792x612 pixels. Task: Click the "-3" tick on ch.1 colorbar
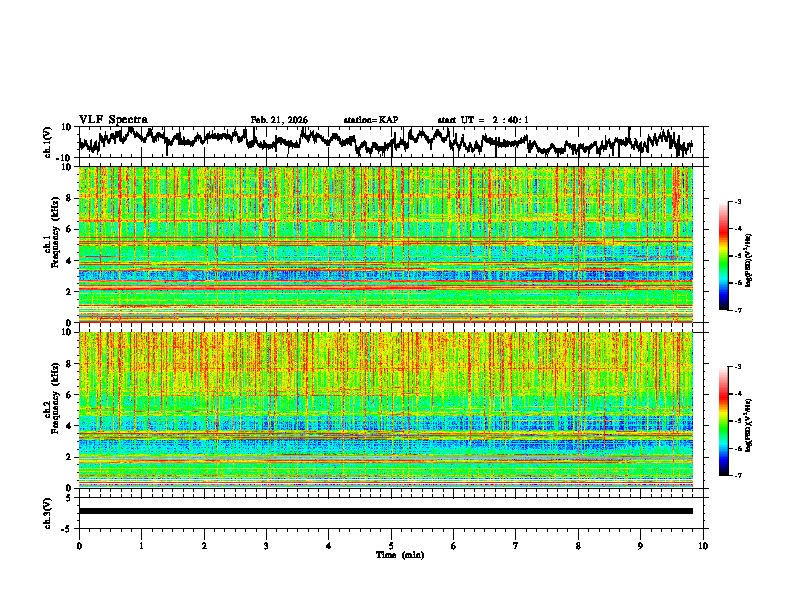point(738,202)
